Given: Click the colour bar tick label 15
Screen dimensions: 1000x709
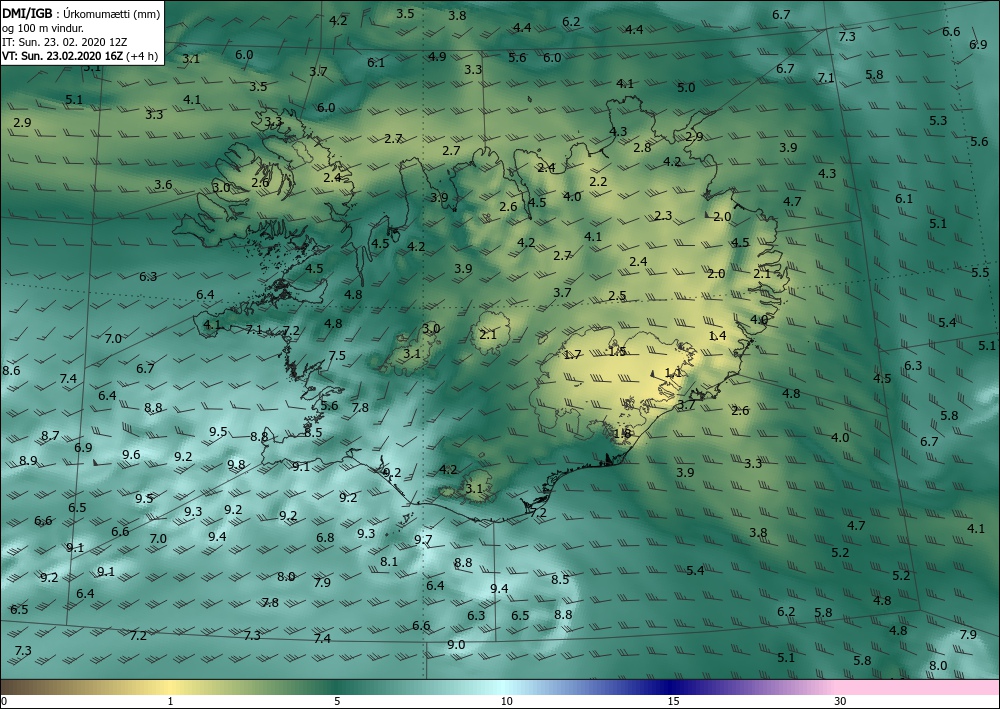Looking at the screenshot, I should (673, 702).
